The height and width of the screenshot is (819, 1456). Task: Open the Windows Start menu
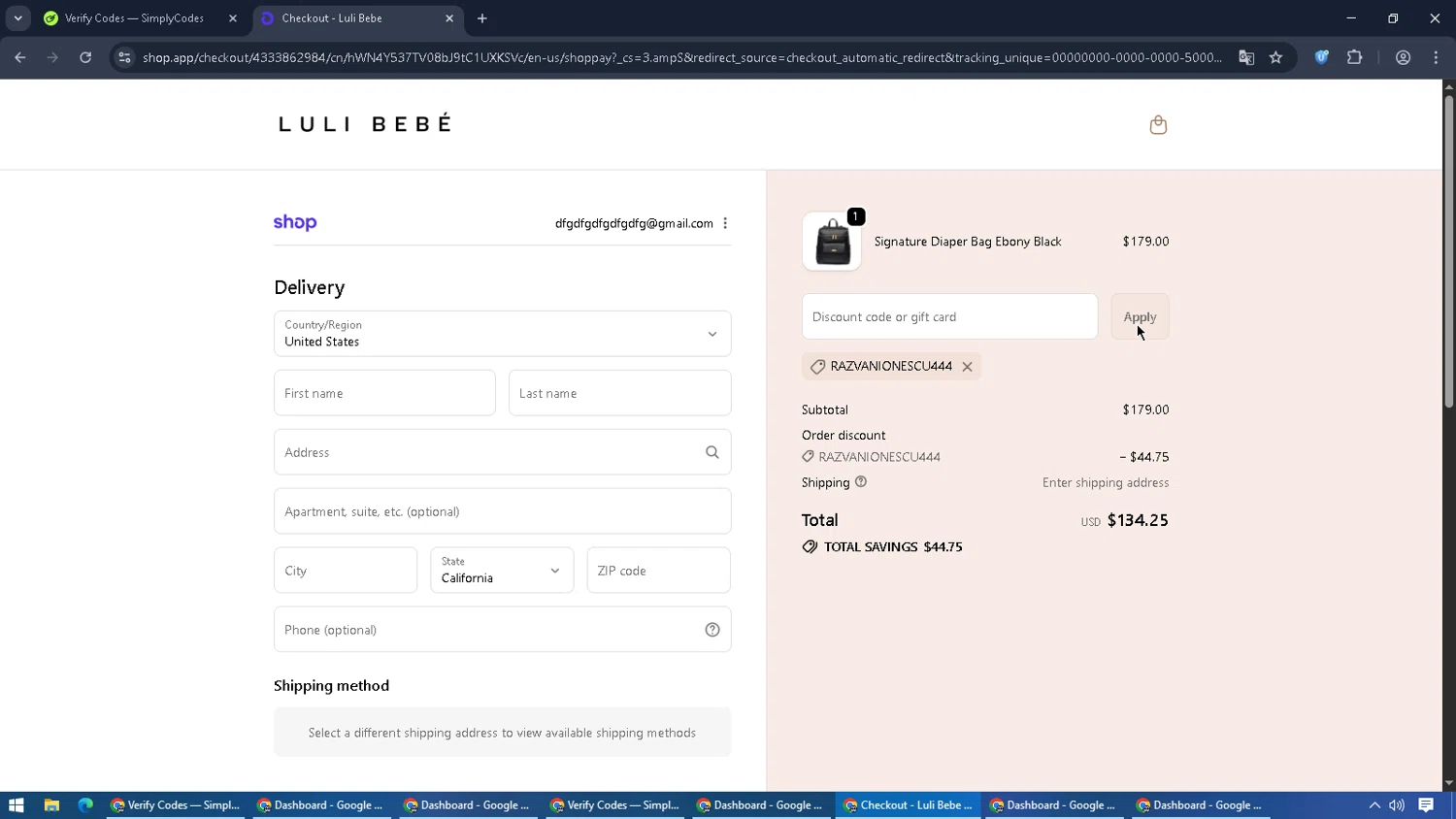[16, 805]
